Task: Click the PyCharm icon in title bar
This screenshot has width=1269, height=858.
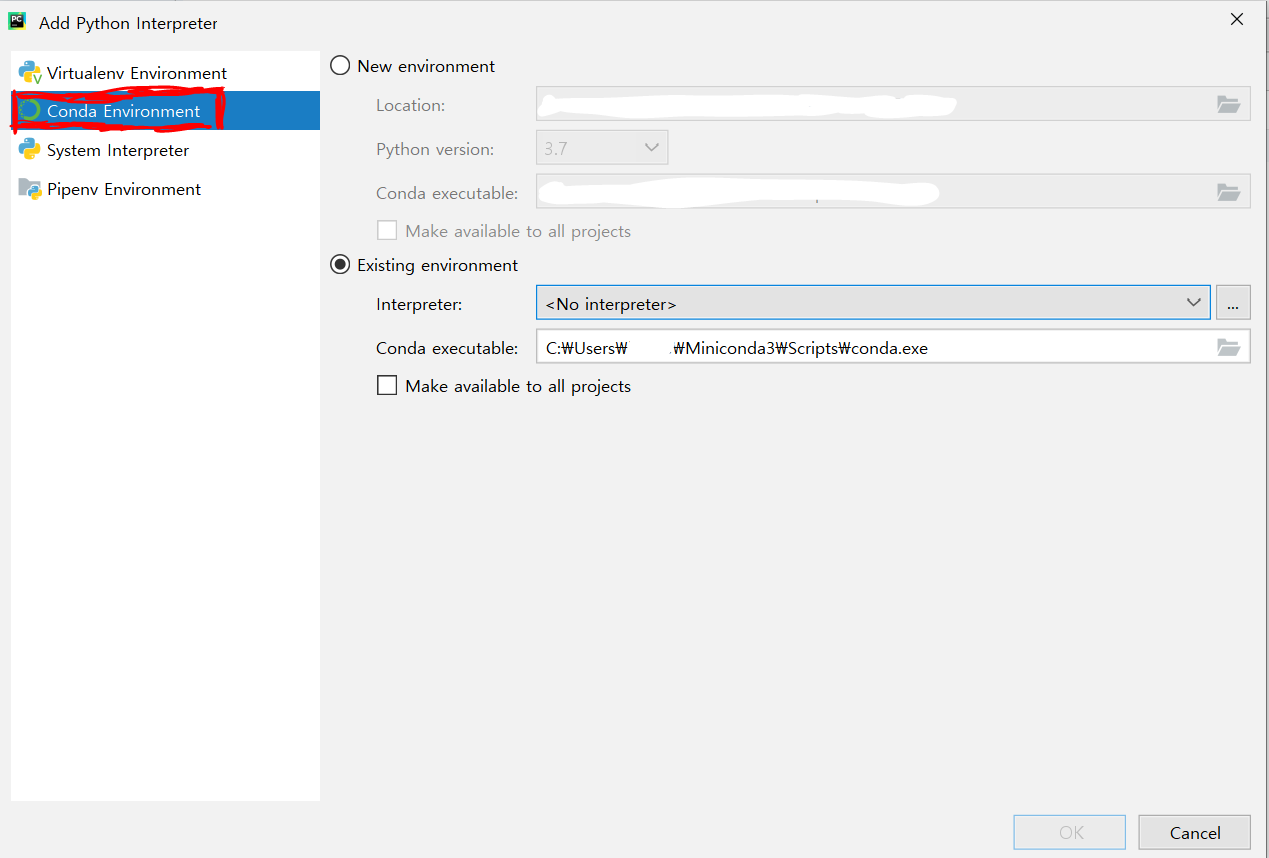Action: pyautogui.click(x=17, y=21)
